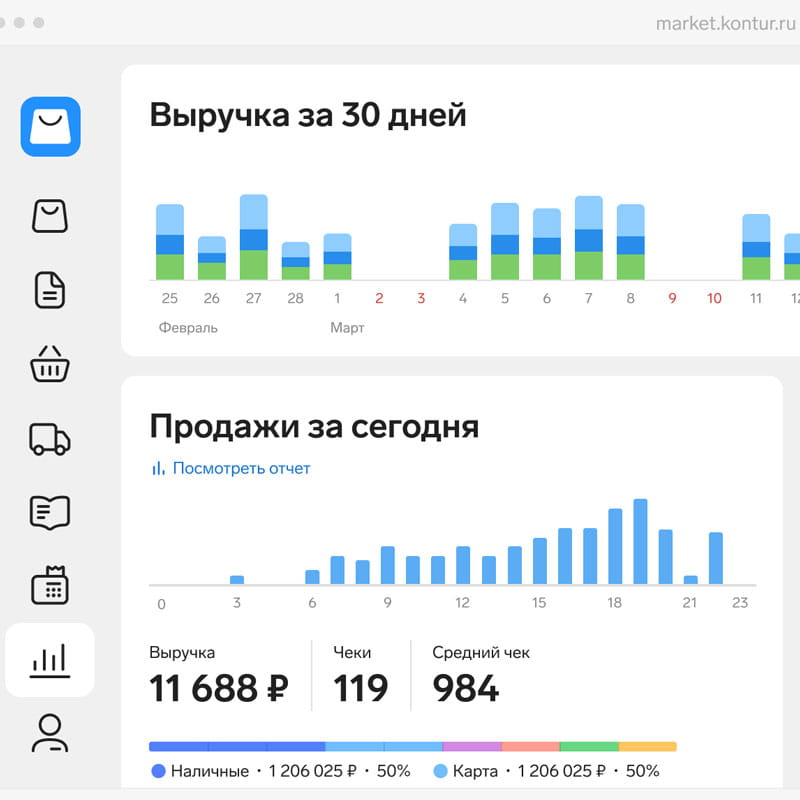Open the shopping bag sidebar section
Image resolution: width=800 pixels, height=800 pixels.
point(50,216)
